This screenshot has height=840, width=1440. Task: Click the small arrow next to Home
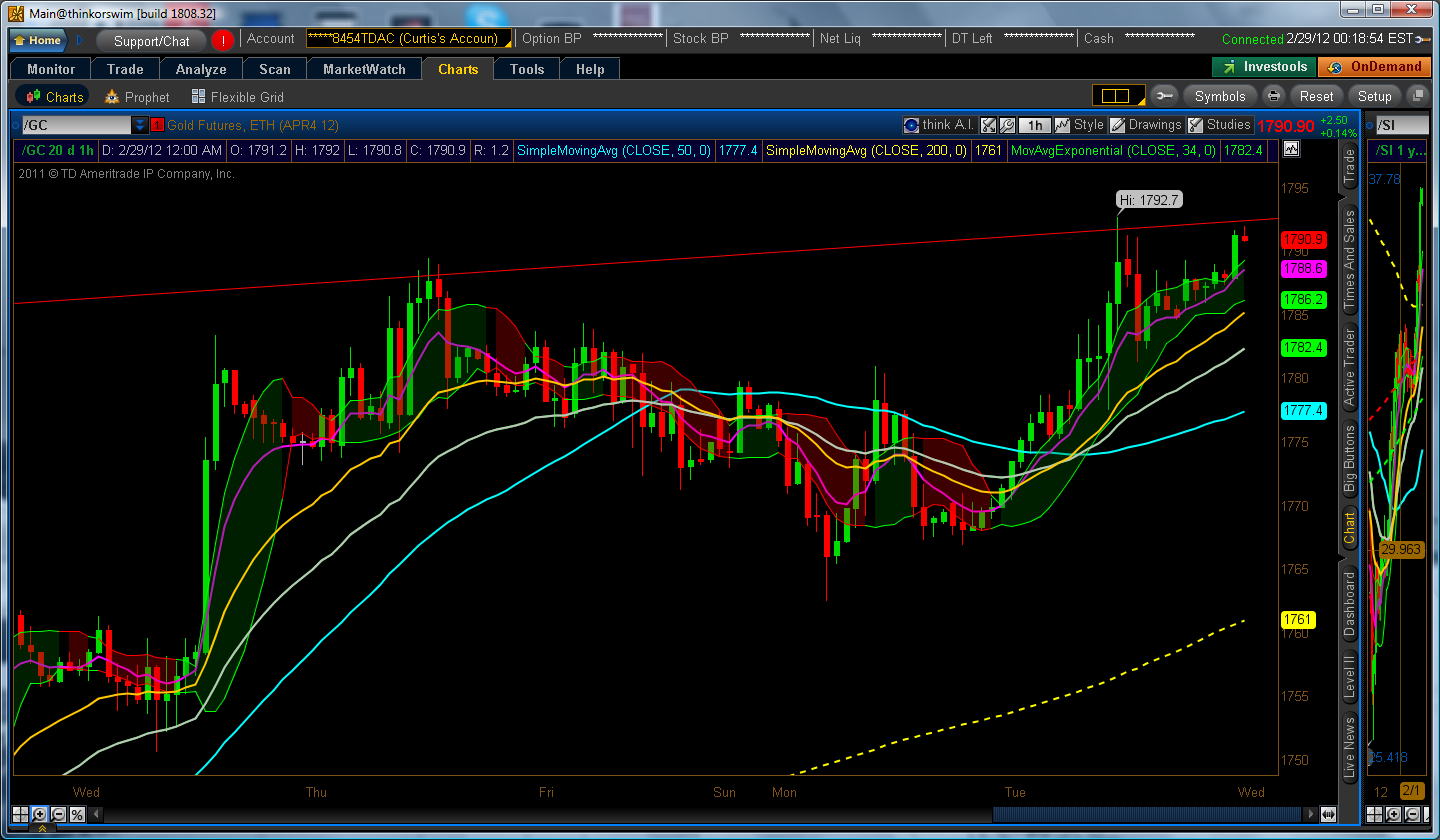(80, 41)
